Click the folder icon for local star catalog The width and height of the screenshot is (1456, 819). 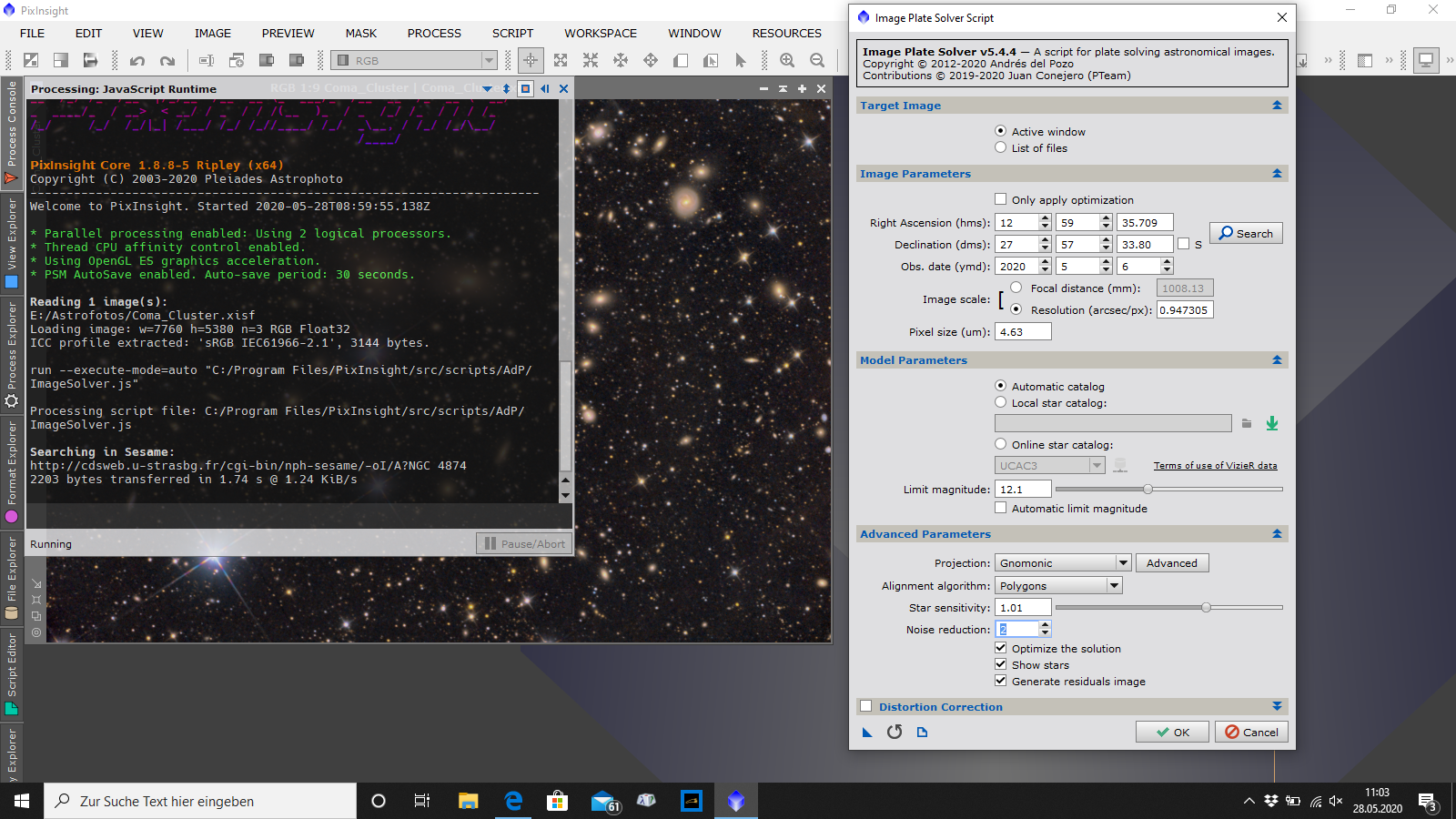[1247, 423]
